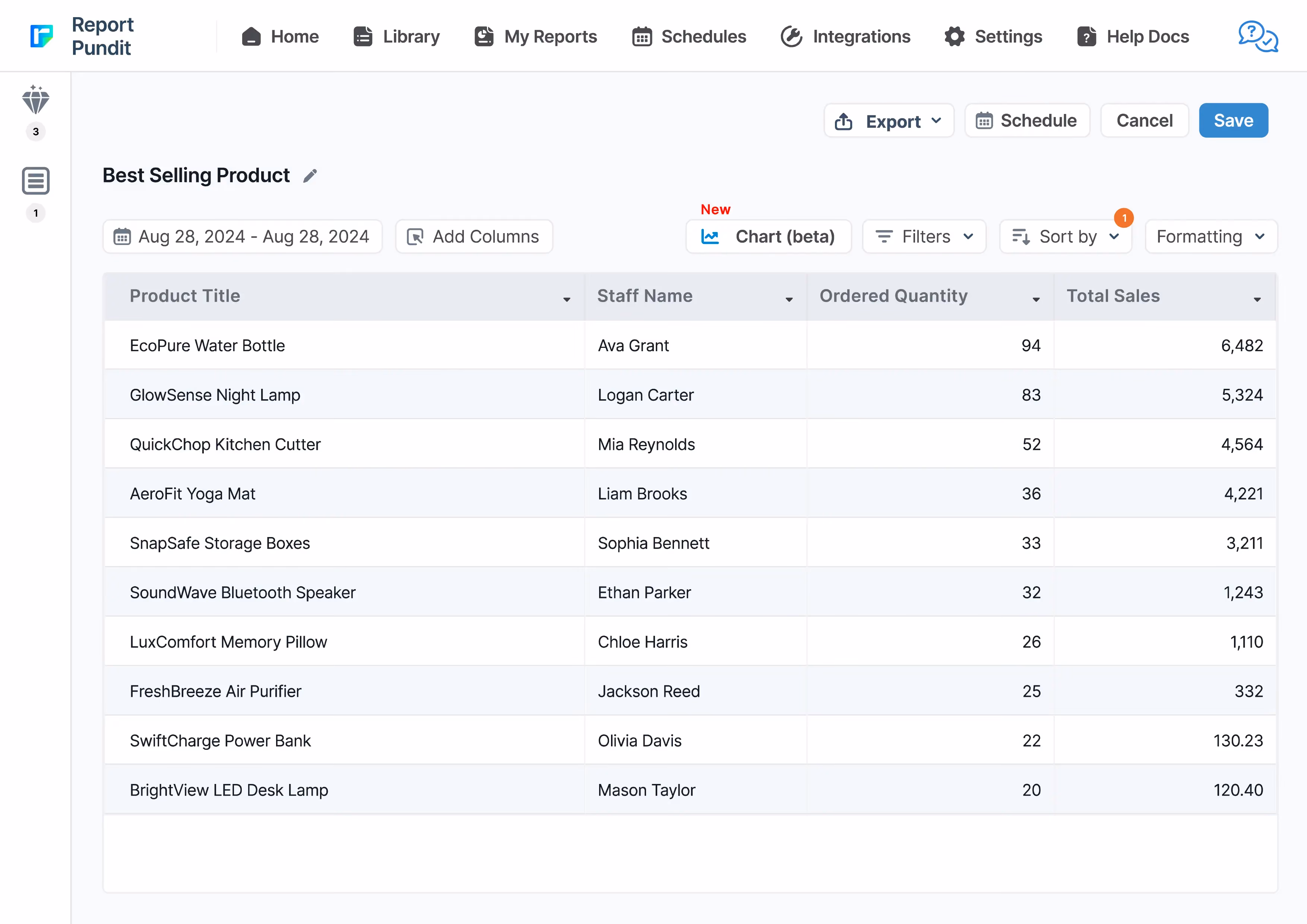Open Settings menu item
This screenshot has width=1307, height=924.
point(993,36)
